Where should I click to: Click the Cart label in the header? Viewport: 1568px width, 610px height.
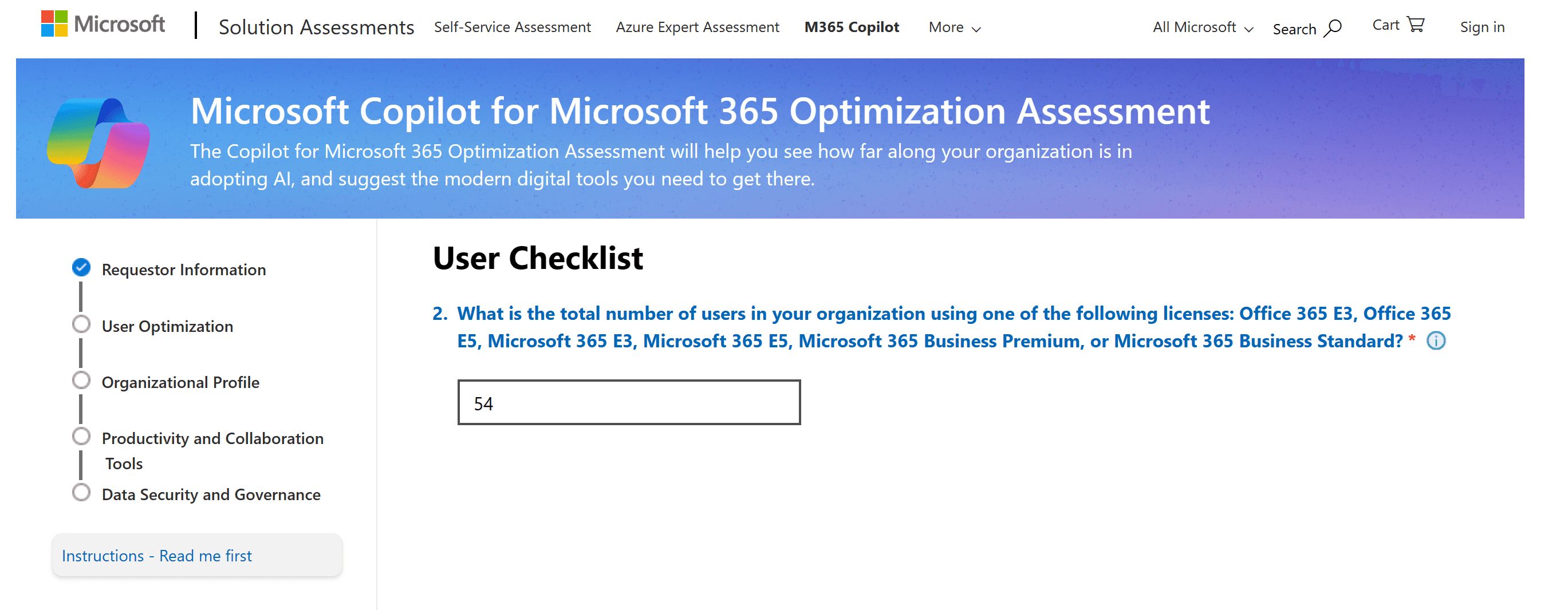1385,25
